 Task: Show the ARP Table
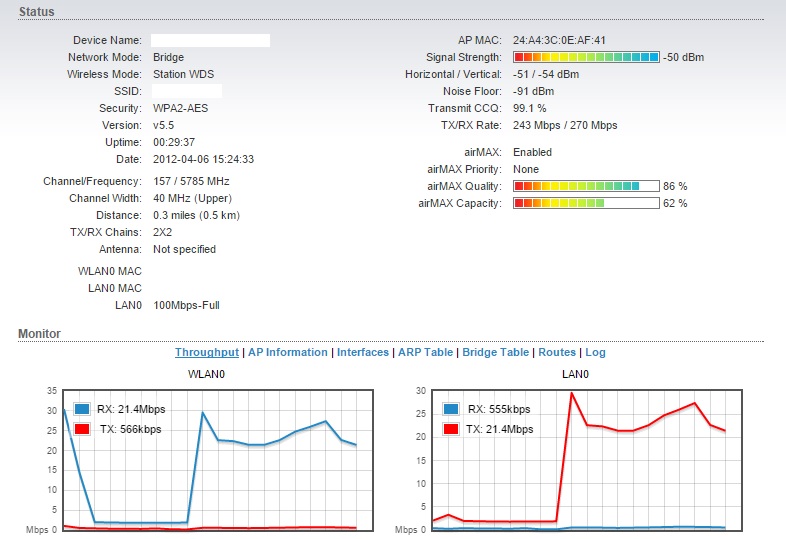[426, 352]
